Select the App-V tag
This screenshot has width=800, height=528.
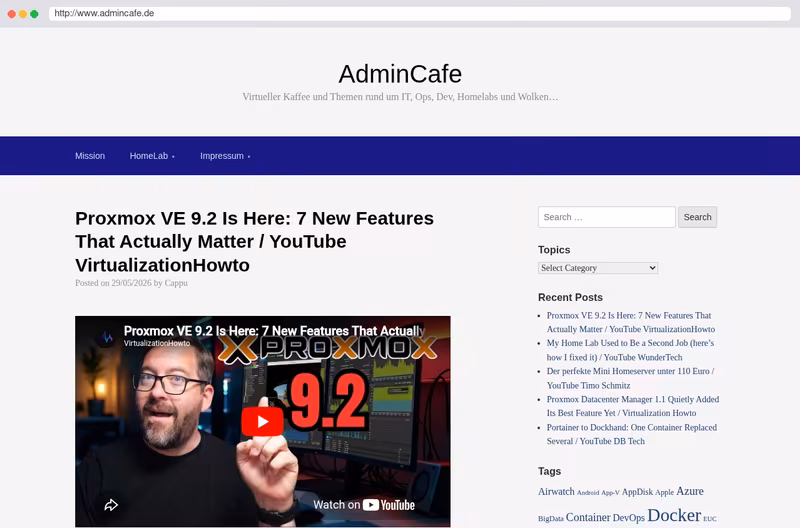[x=610, y=492]
